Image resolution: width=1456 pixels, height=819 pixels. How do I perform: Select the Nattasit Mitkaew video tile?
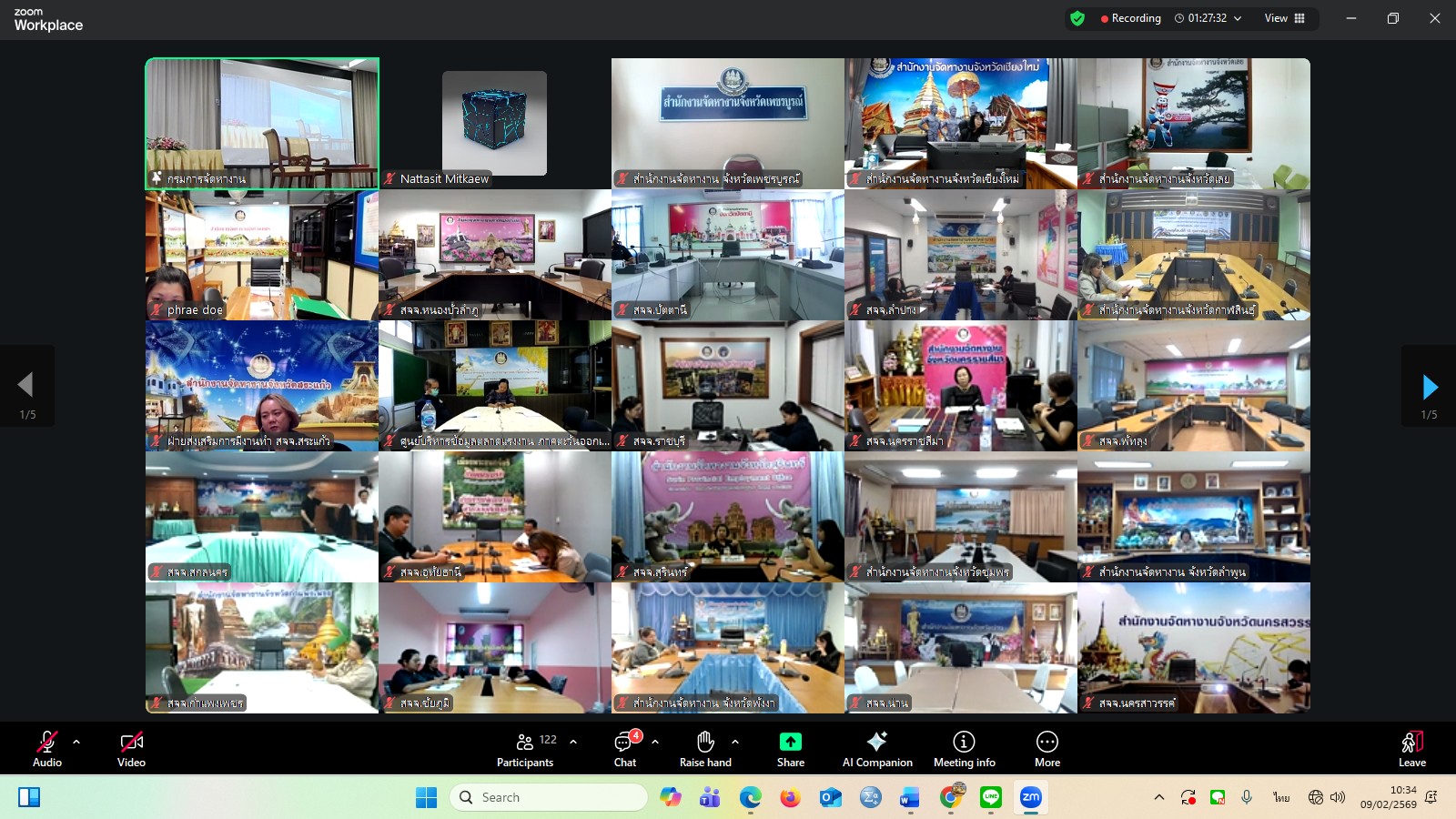tap(495, 124)
